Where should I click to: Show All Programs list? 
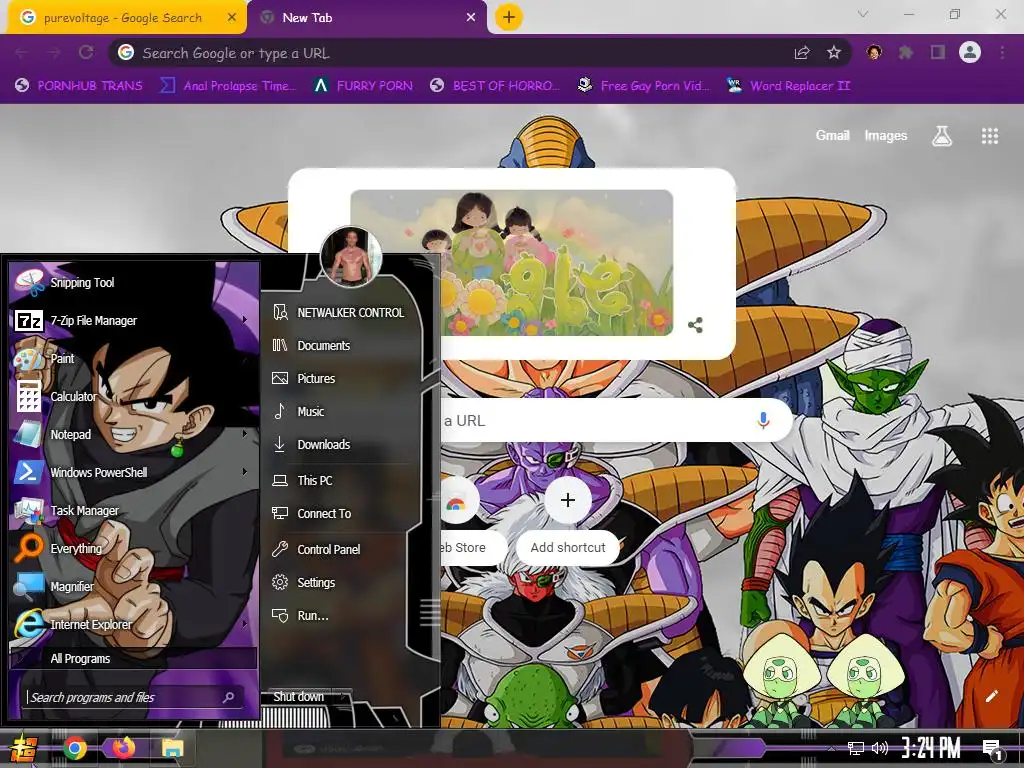tap(133, 658)
